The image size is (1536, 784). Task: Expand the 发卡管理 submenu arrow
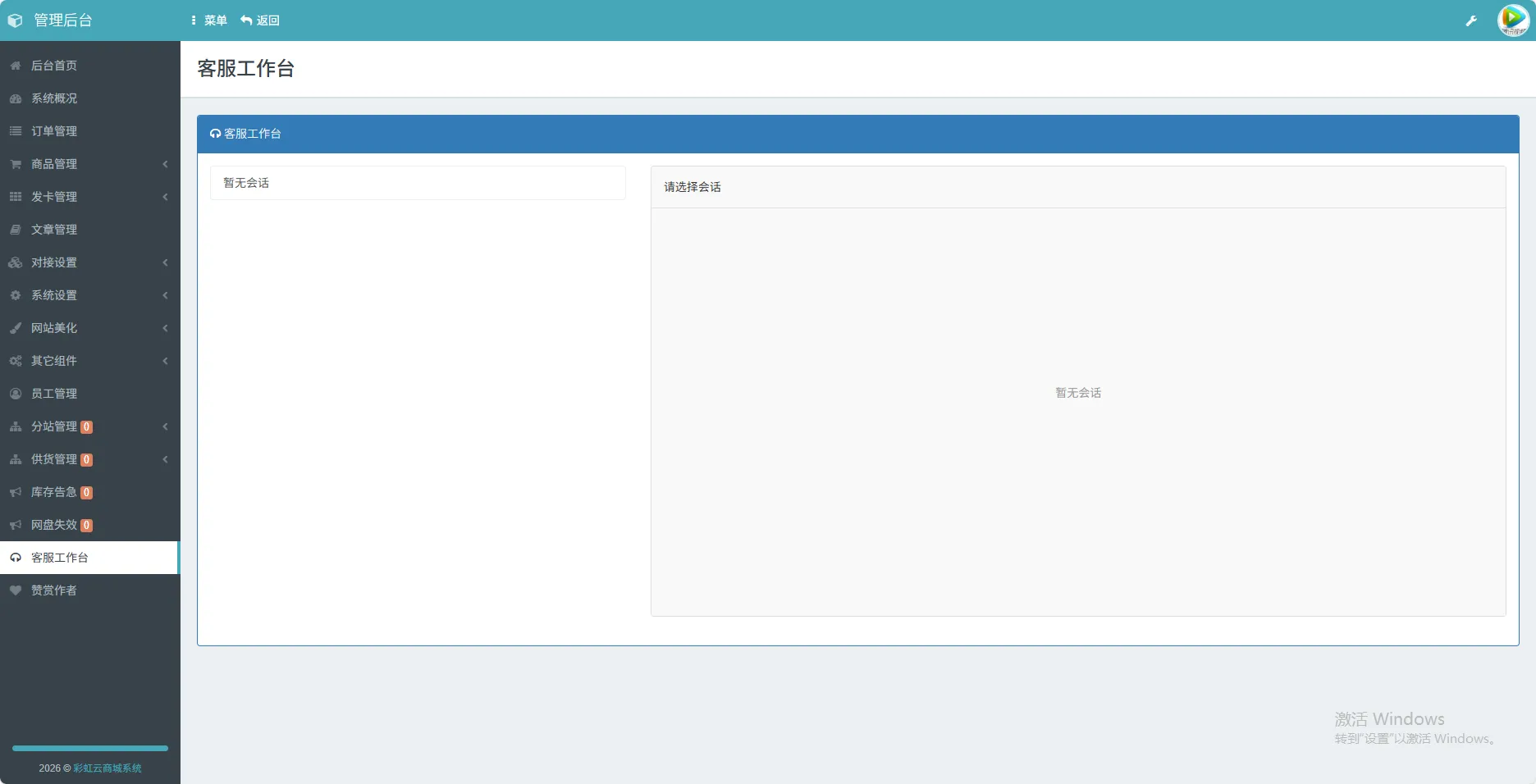pos(165,197)
